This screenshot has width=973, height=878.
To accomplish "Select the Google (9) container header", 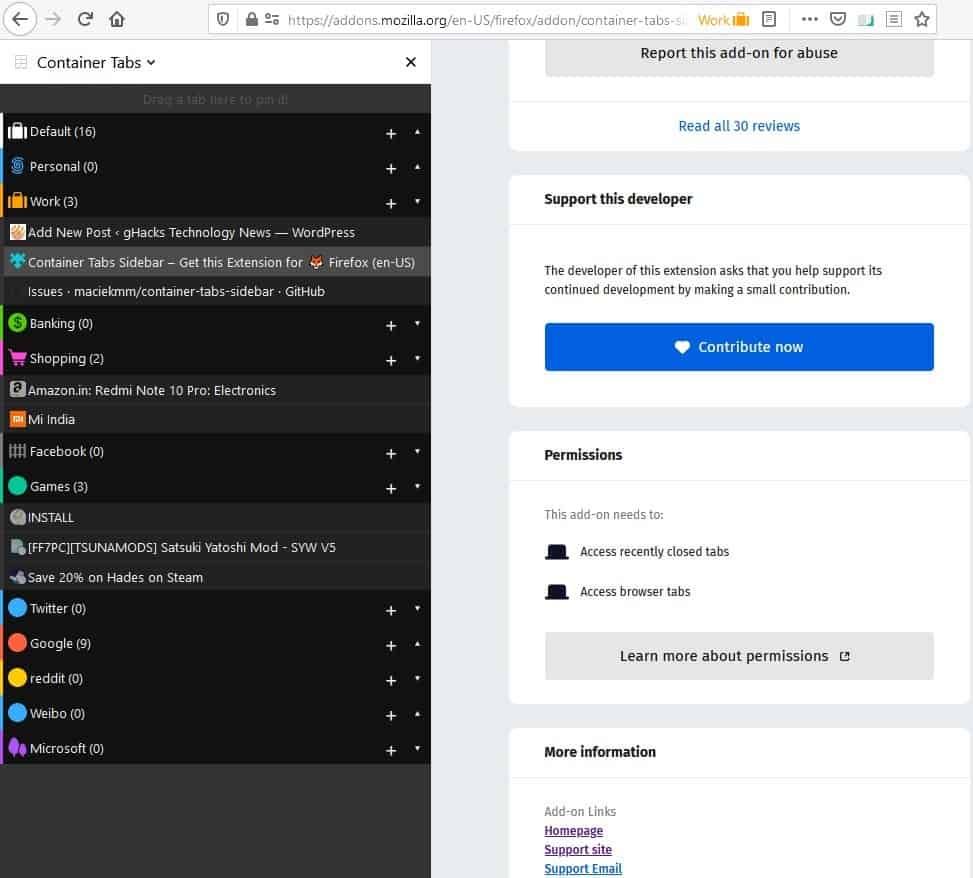I will (x=215, y=643).
